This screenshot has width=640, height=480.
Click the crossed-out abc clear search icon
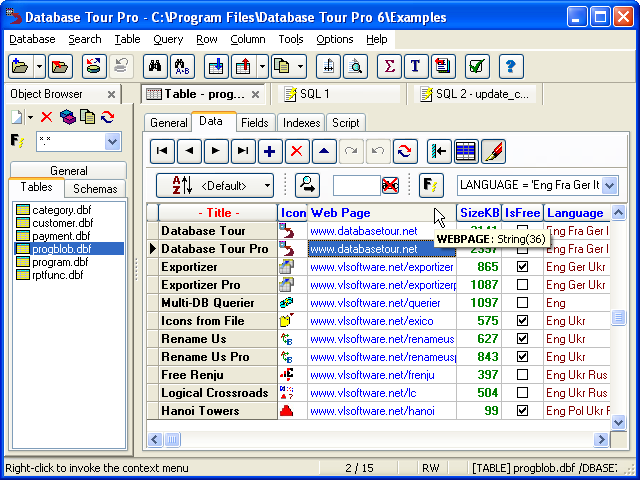[x=390, y=186]
